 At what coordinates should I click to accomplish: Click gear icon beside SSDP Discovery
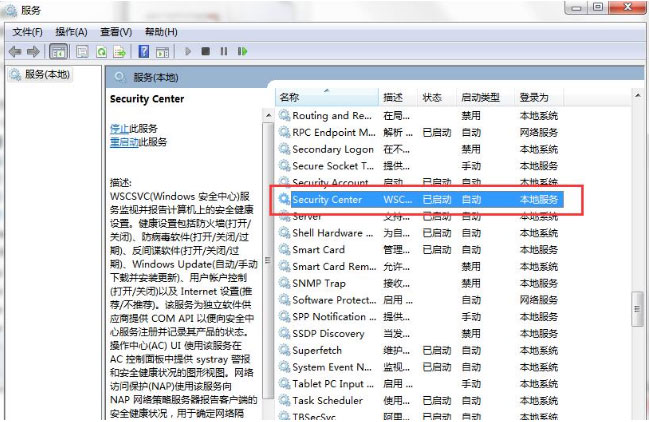(284, 333)
